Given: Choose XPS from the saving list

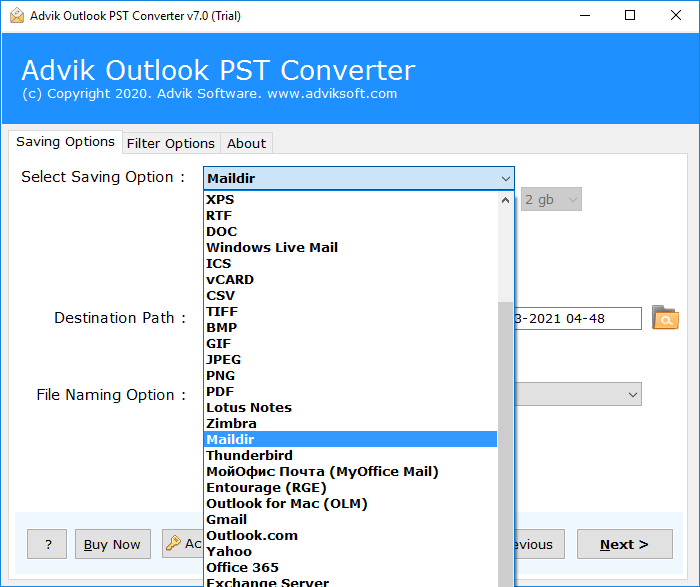Looking at the screenshot, I should point(350,200).
